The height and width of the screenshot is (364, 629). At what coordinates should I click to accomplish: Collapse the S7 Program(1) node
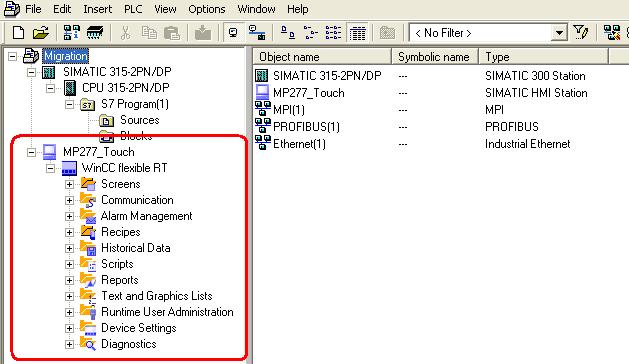click(x=69, y=104)
